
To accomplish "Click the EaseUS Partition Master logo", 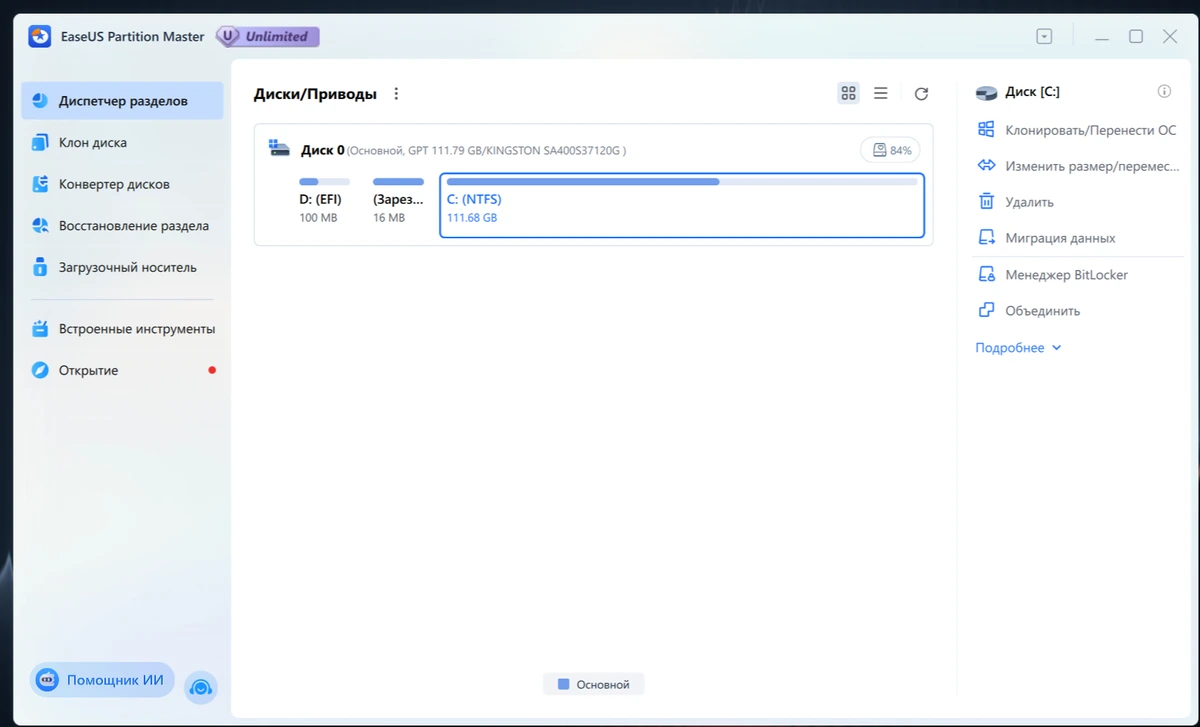I will point(39,37).
